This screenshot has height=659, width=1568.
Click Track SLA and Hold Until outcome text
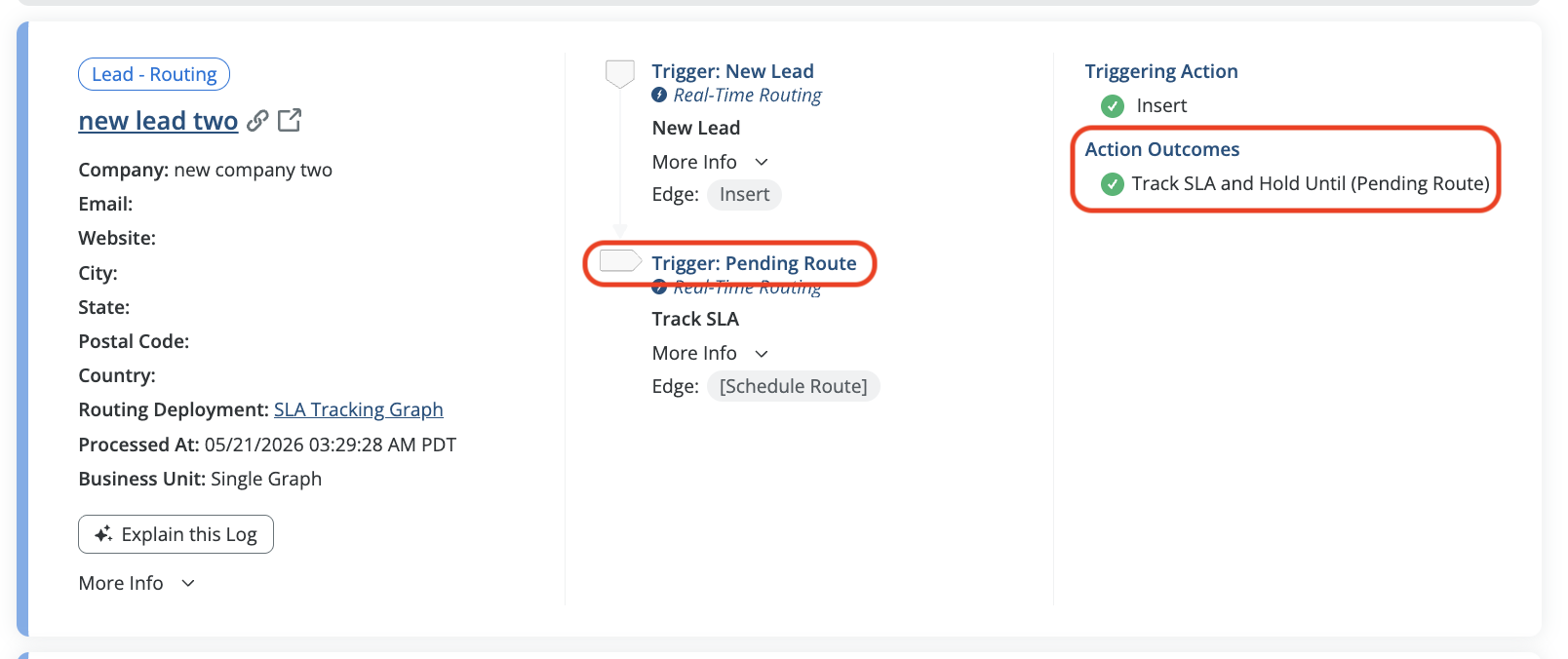1311,183
